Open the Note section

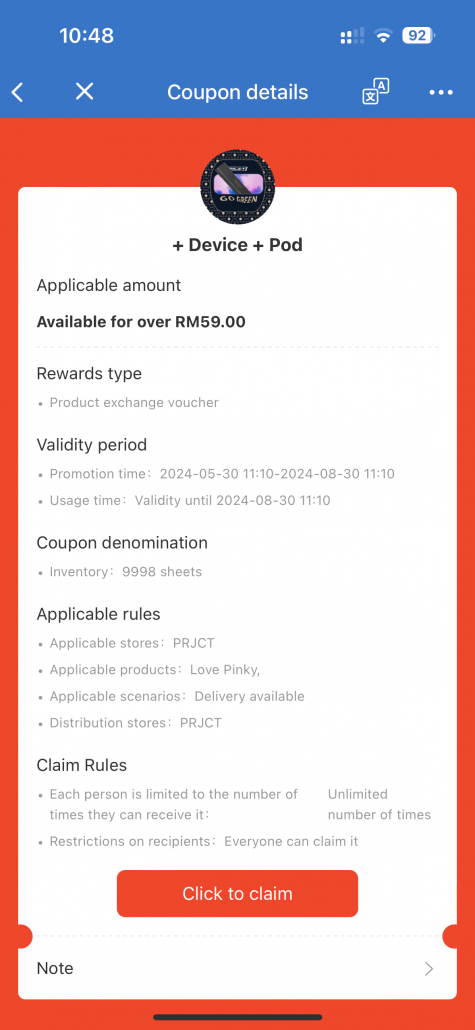(237, 968)
